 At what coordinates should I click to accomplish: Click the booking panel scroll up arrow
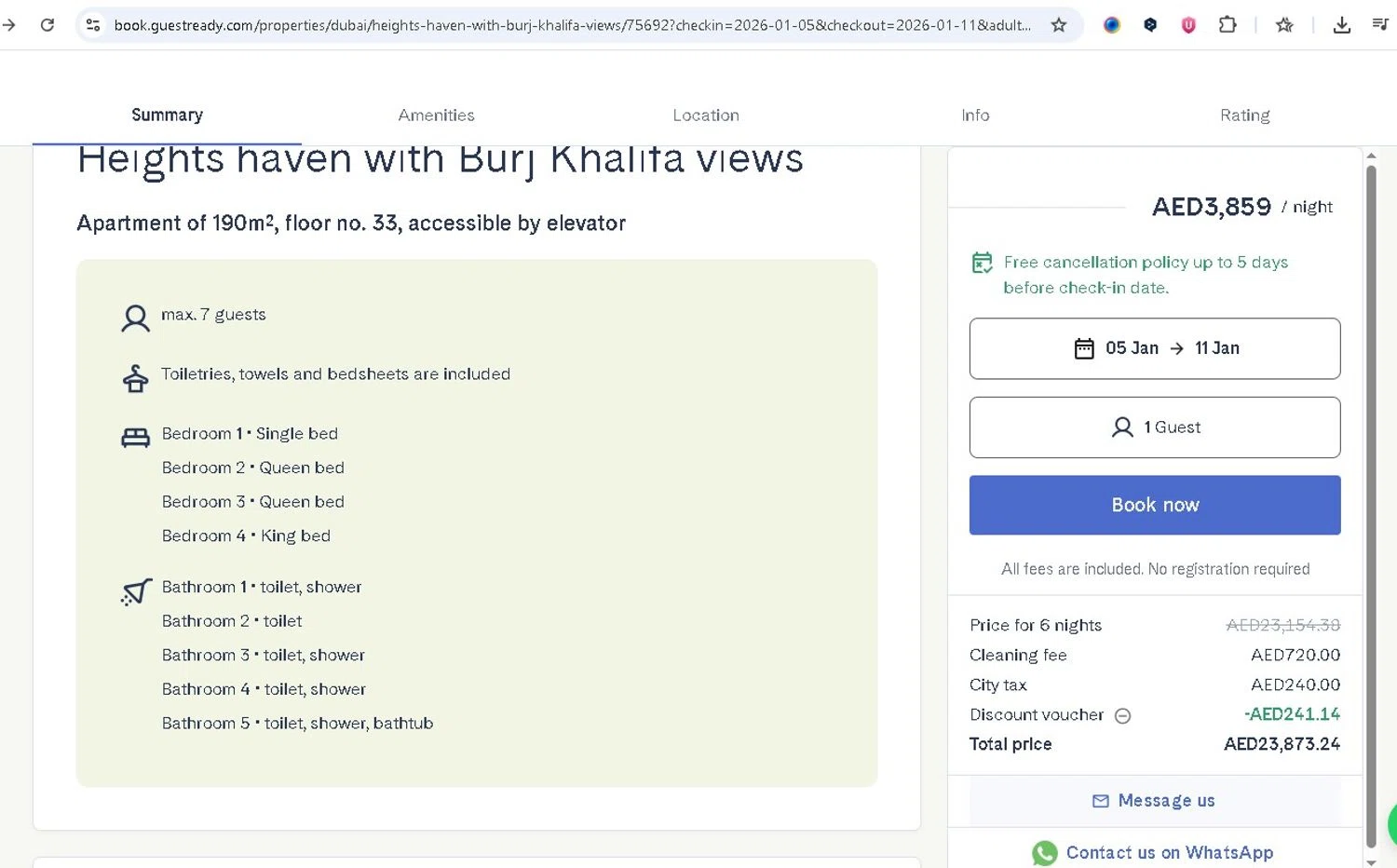1371,156
